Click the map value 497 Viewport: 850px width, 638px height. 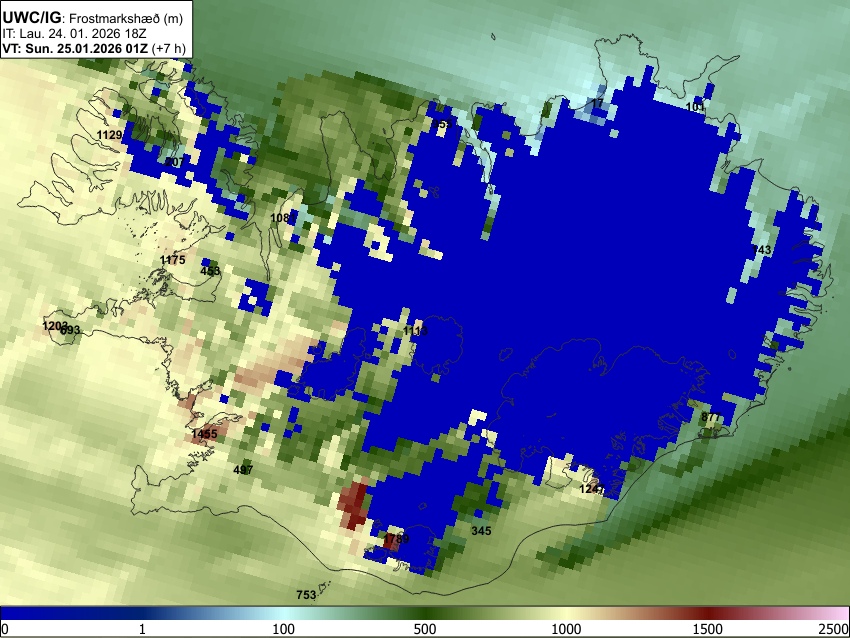click(x=243, y=469)
